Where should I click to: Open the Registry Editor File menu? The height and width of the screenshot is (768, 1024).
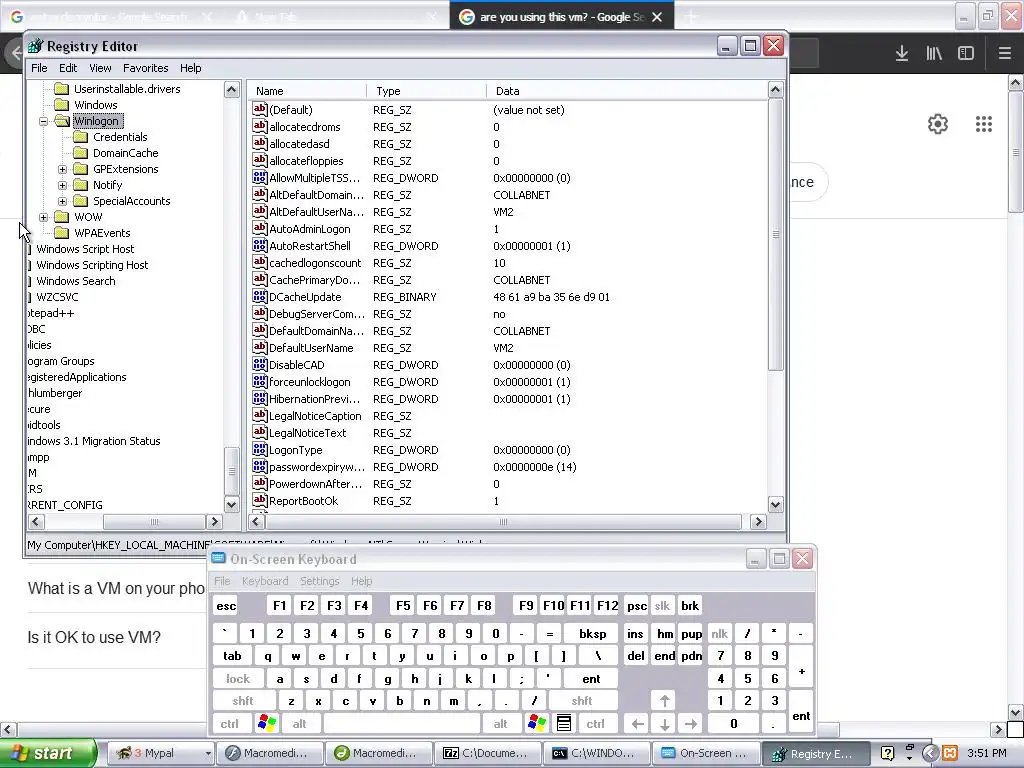[x=39, y=68]
